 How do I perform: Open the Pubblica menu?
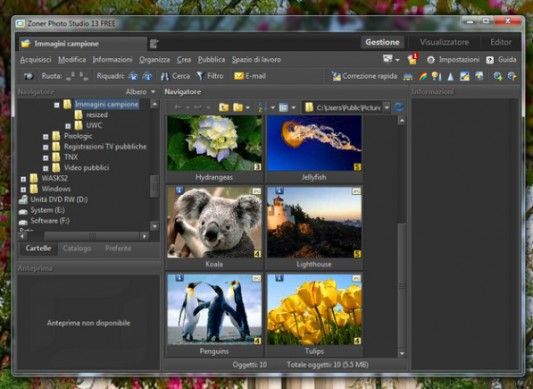(211, 60)
